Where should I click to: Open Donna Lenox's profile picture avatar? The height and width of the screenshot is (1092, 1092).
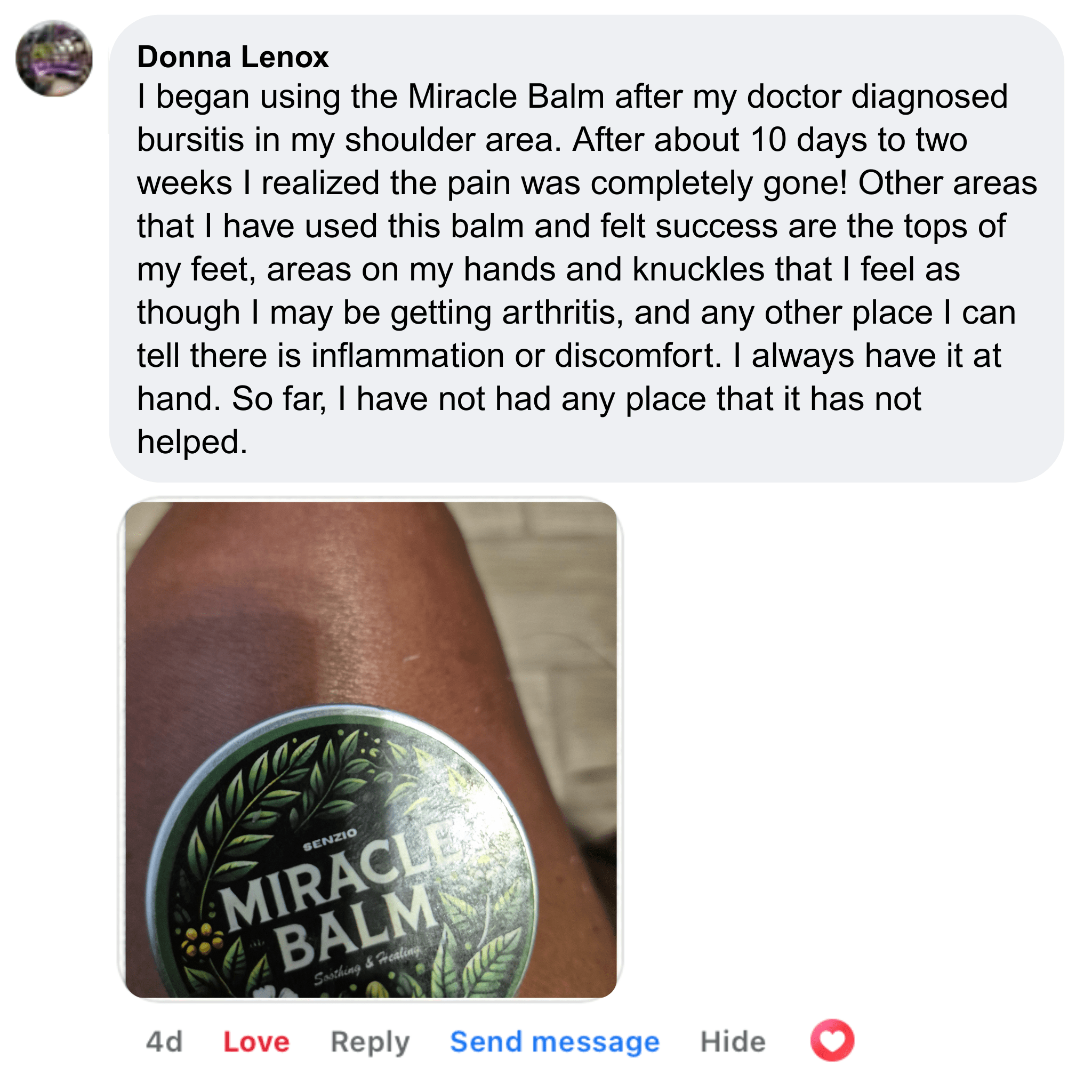pyautogui.click(x=54, y=59)
